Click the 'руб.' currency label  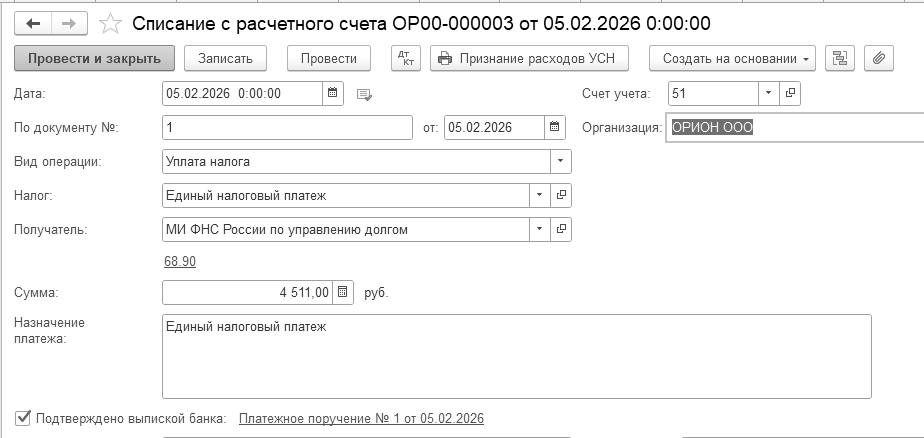tap(377, 292)
